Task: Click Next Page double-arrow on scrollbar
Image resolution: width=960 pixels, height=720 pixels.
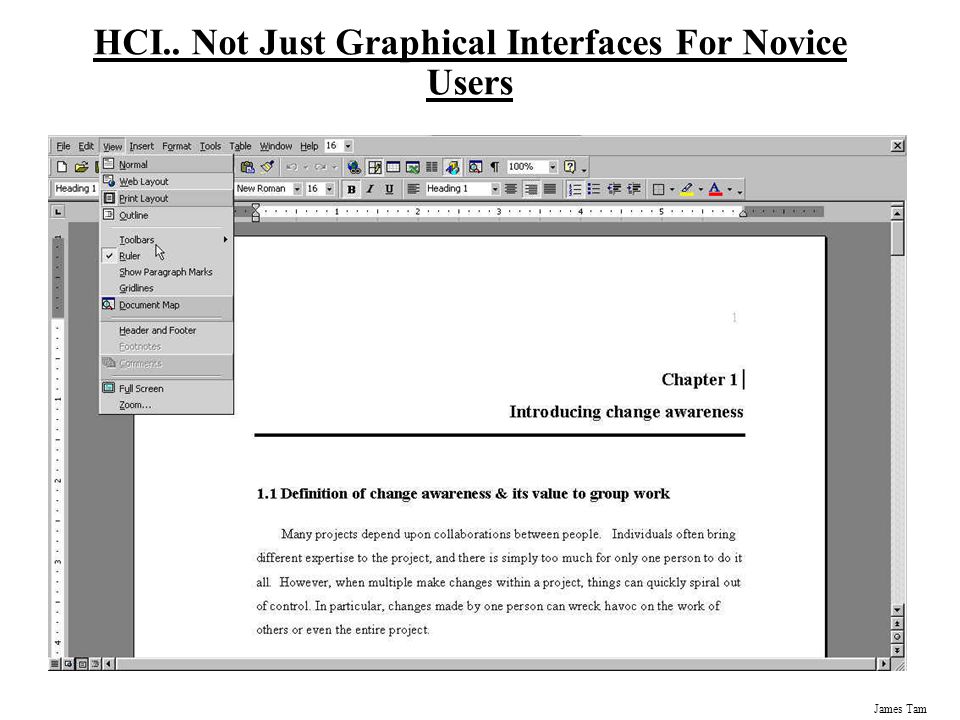Action: tap(897, 650)
